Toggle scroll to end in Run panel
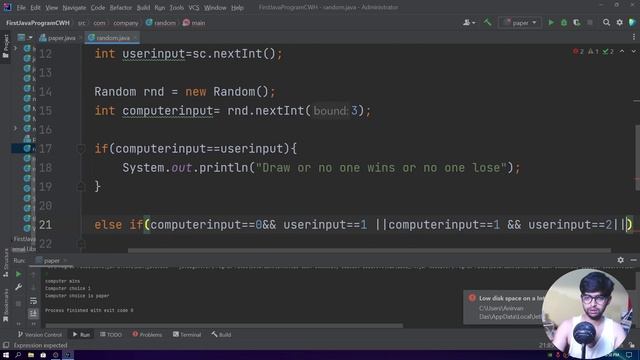 [x=33, y=313]
